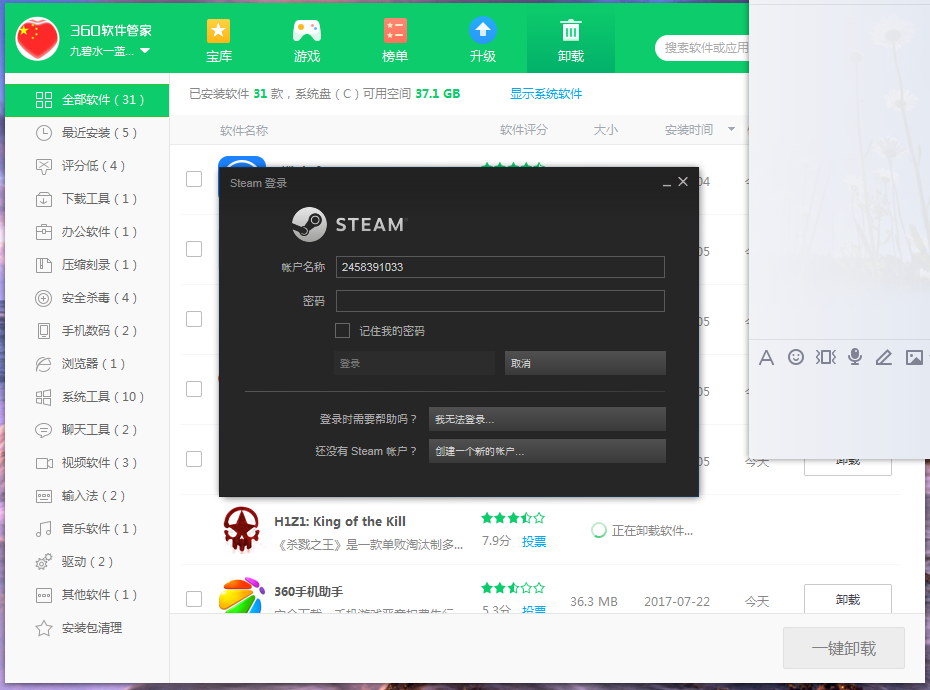
Task: Click the shake window icon in chat
Action: (x=826, y=357)
